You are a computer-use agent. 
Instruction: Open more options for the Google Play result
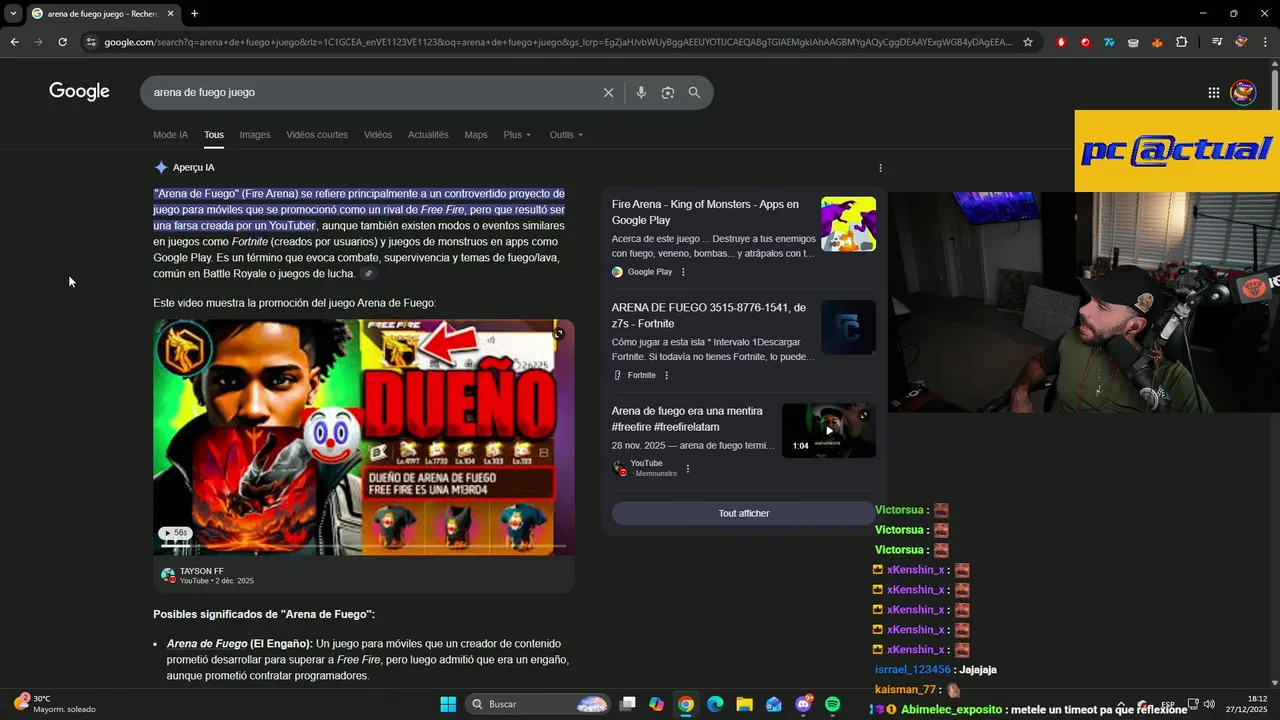684,272
